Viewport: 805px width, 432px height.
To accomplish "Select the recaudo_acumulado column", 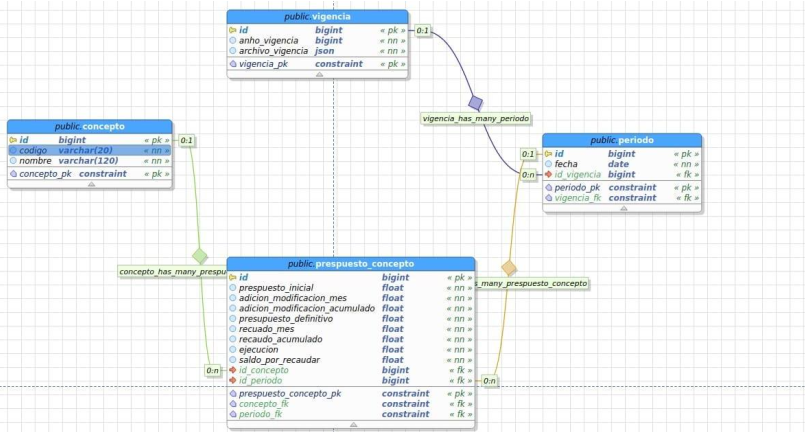I will [x=280, y=339].
